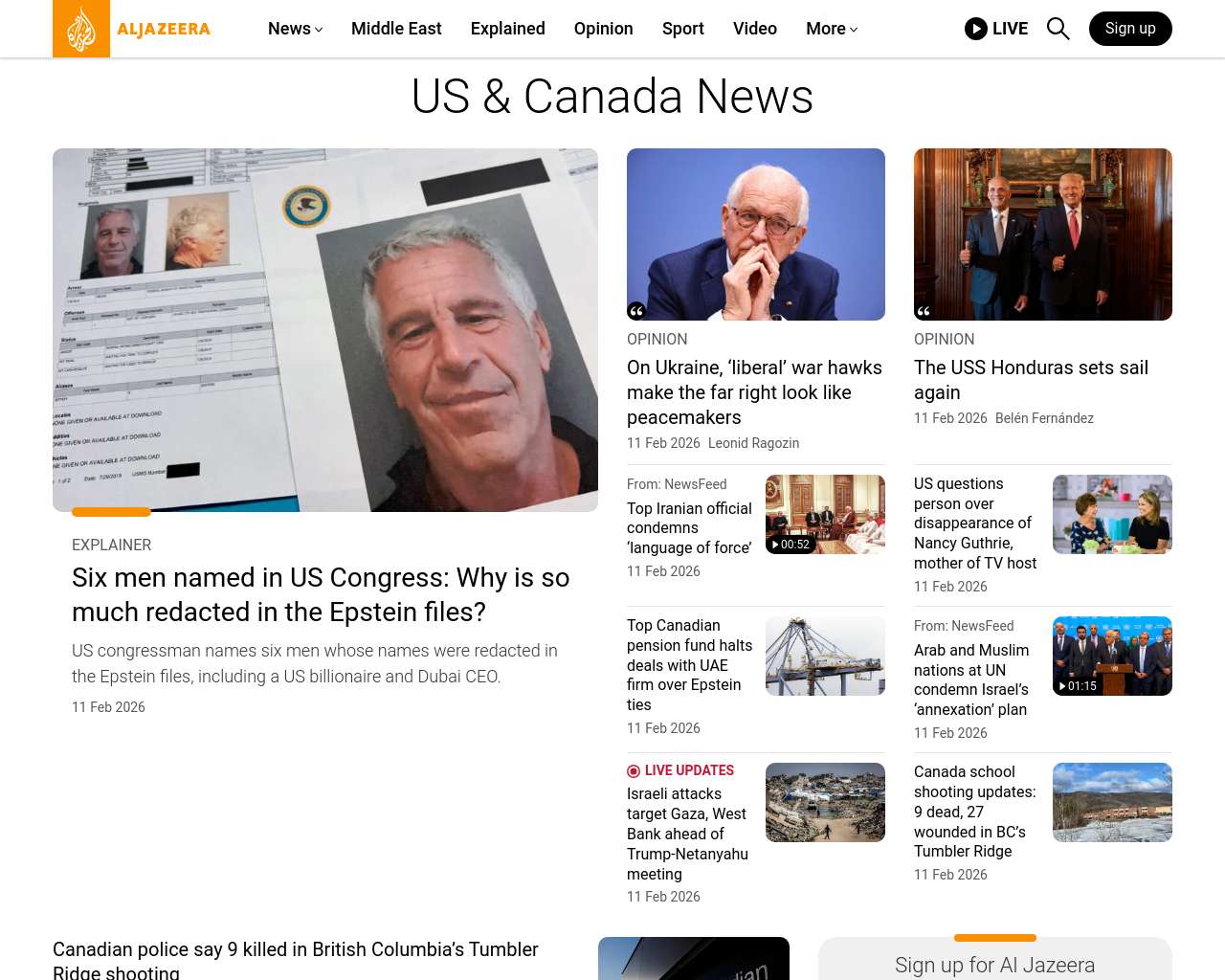Open the search magnifier icon
This screenshot has width=1225, height=980.
pos(1058,29)
